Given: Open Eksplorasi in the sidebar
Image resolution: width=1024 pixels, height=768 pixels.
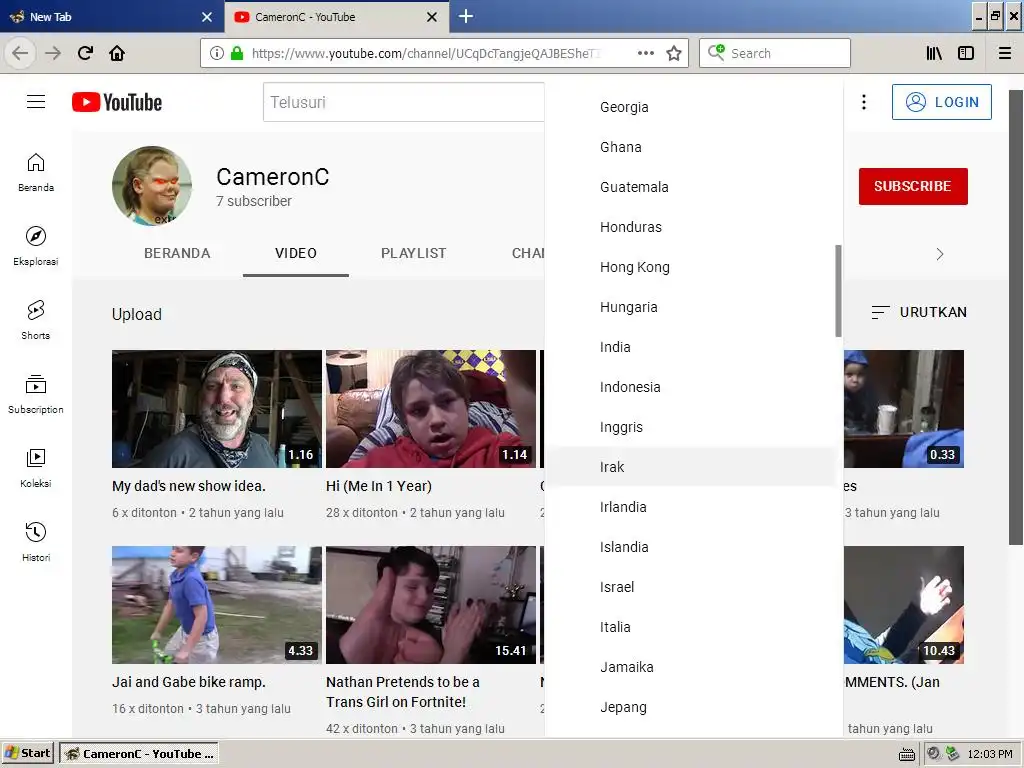Looking at the screenshot, I should (x=36, y=246).
